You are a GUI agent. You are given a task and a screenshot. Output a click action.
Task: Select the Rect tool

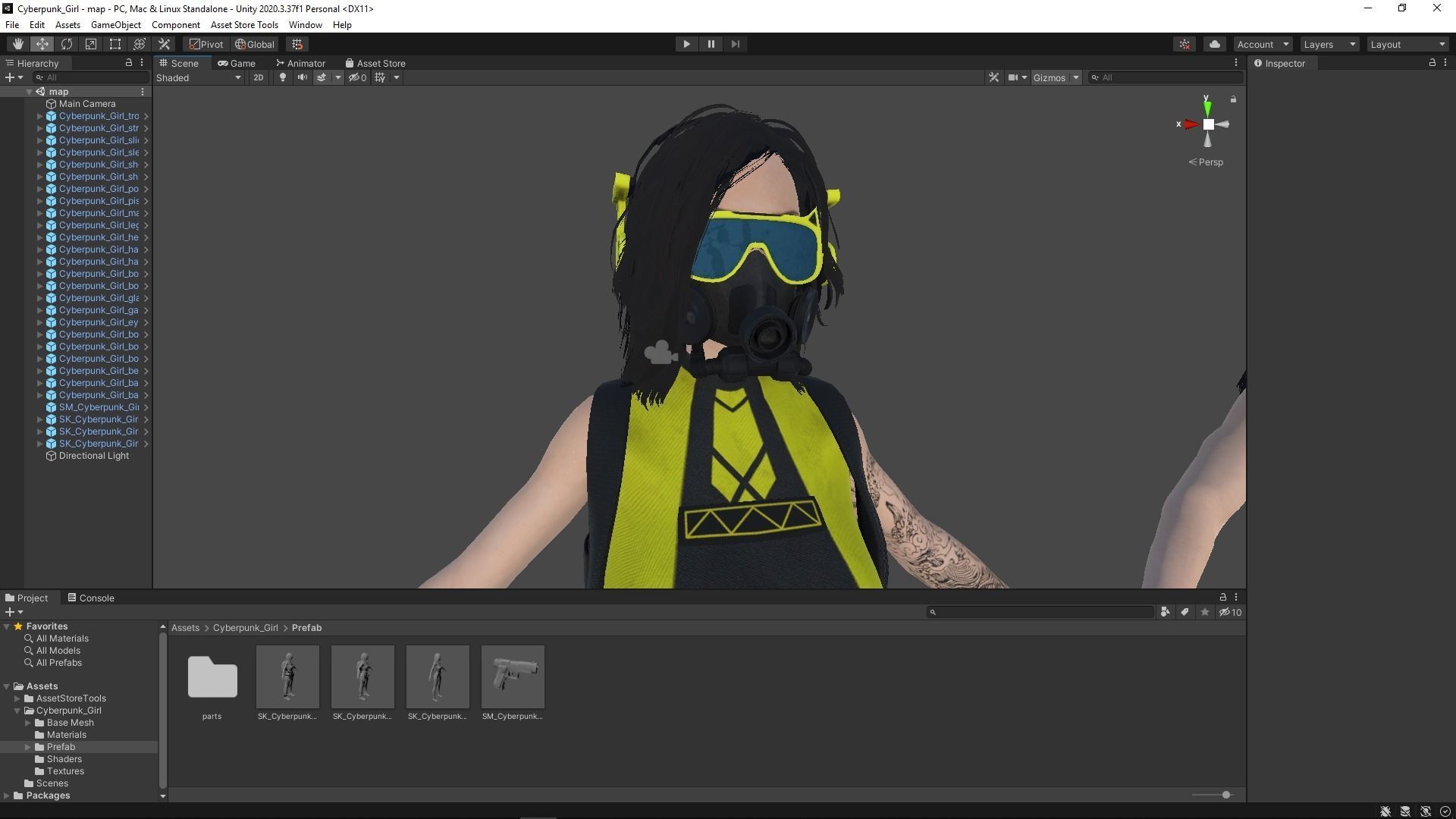(x=115, y=44)
